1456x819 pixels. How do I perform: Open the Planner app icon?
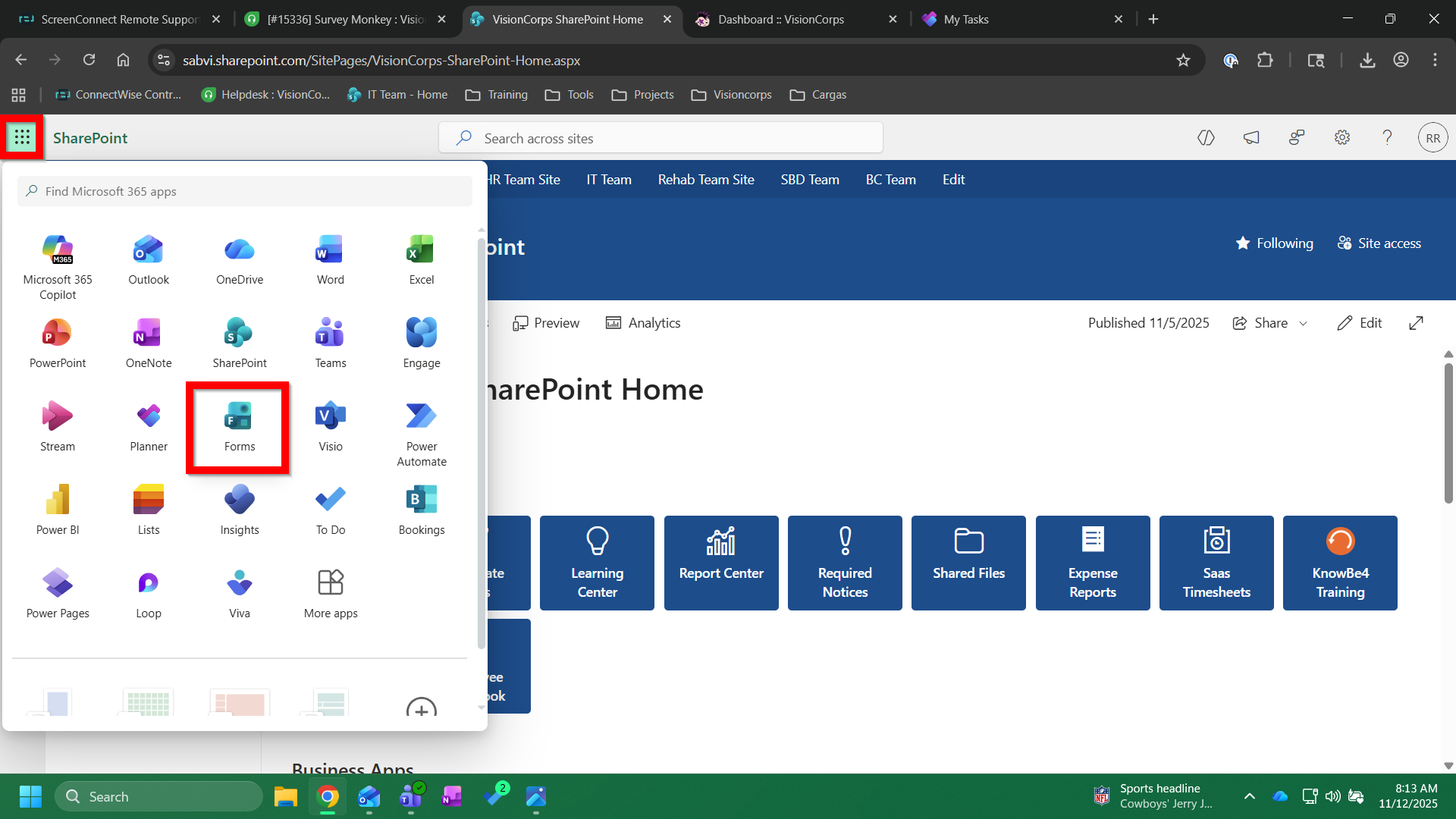click(x=149, y=427)
